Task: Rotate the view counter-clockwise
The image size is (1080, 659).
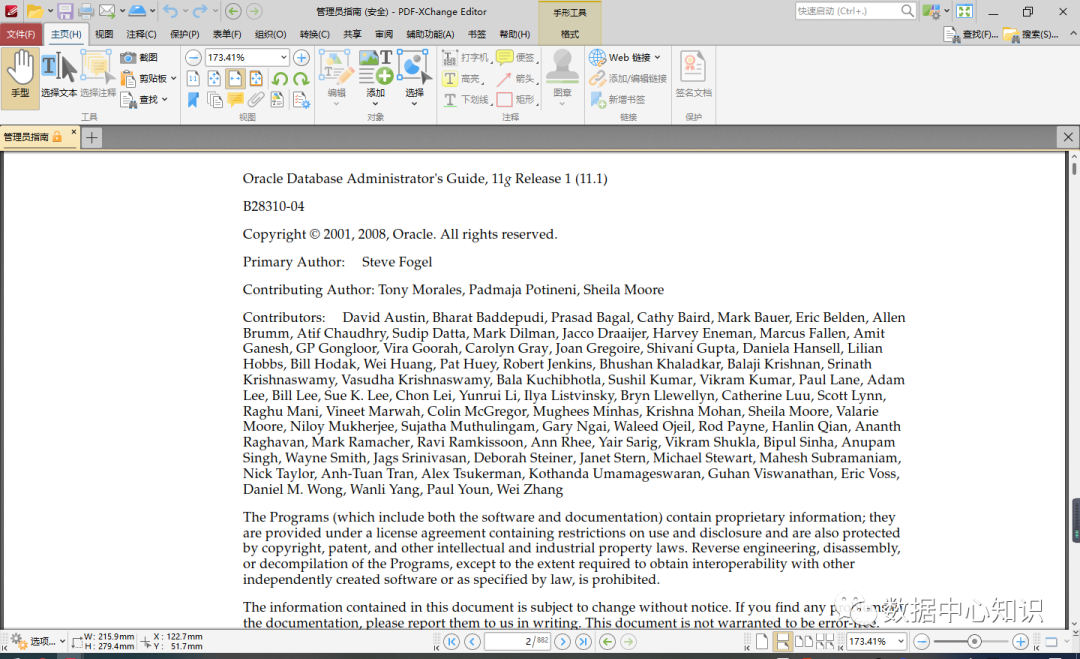Action: (x=280, y=79)
